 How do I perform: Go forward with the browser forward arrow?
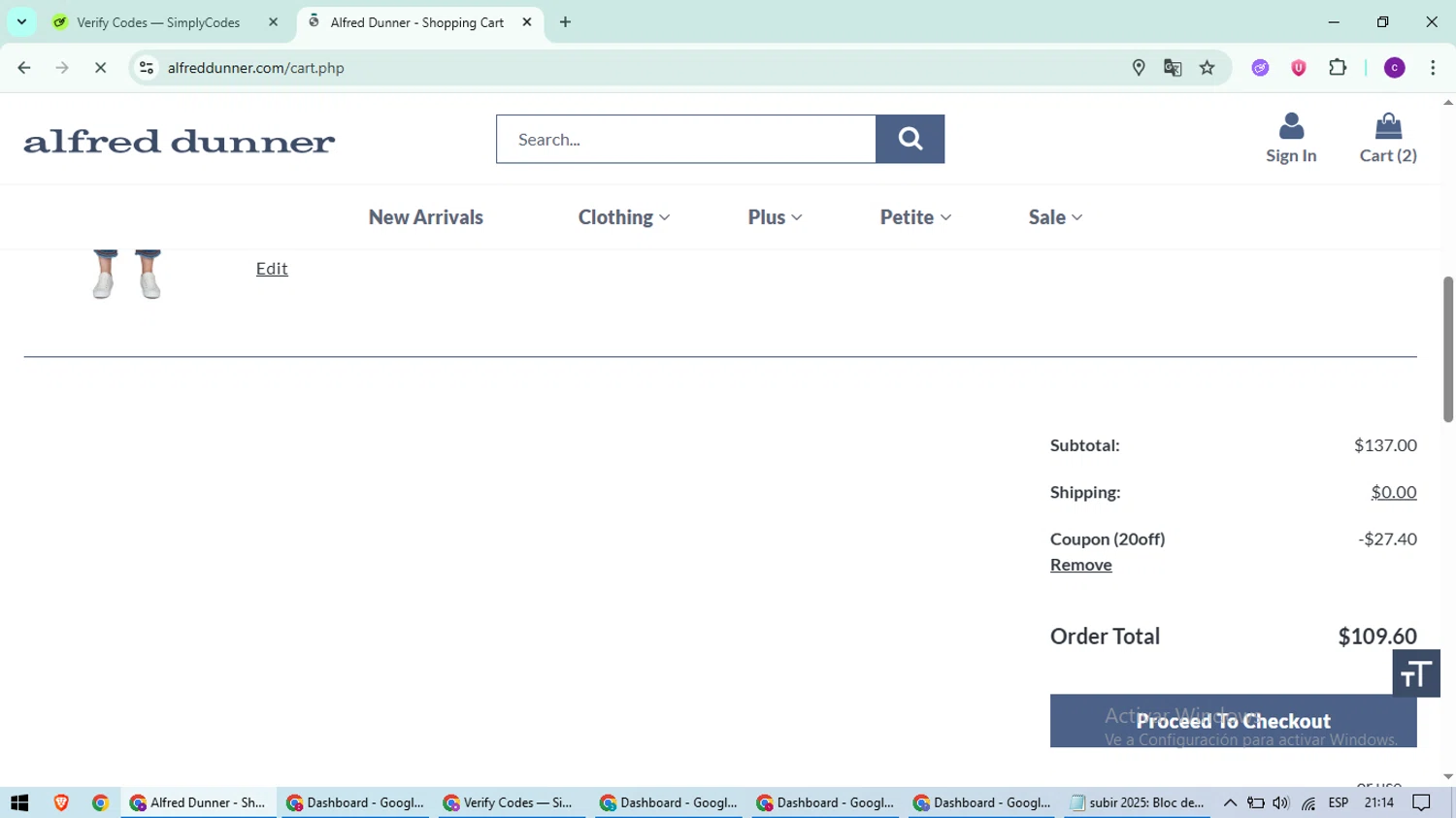[62, 68]
